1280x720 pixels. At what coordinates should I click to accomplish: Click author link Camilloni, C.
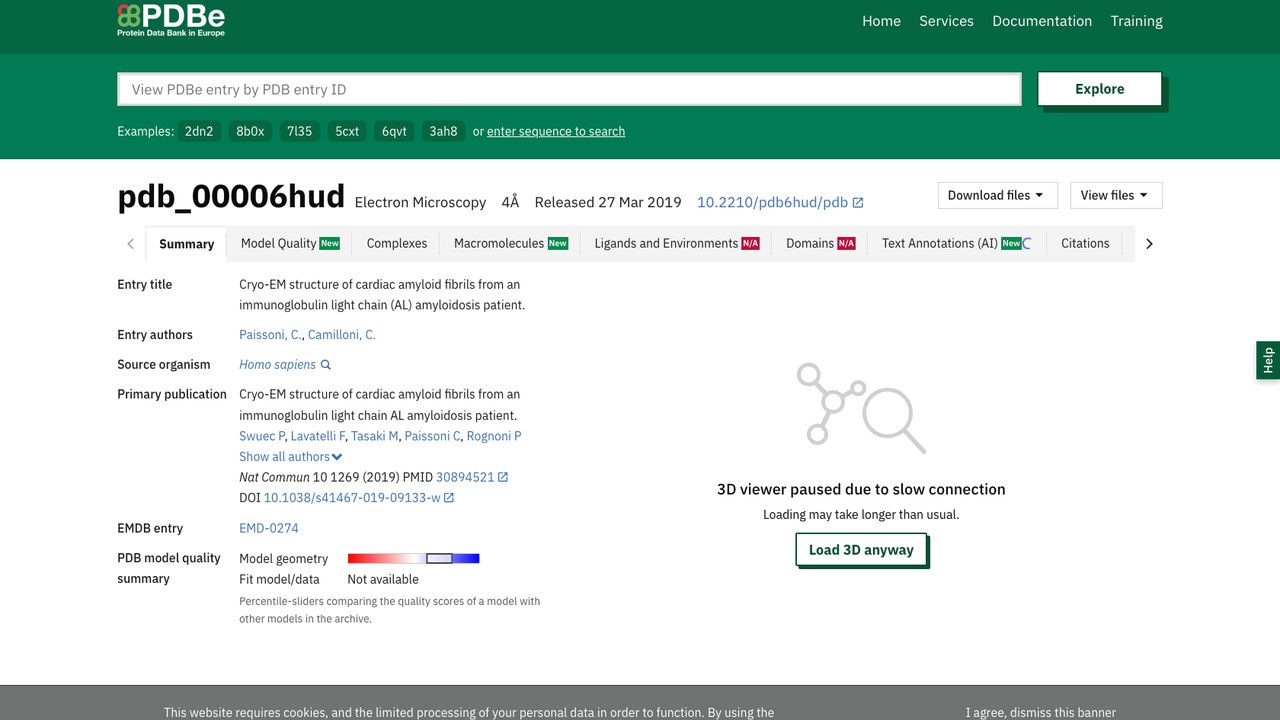pos(342,335)
